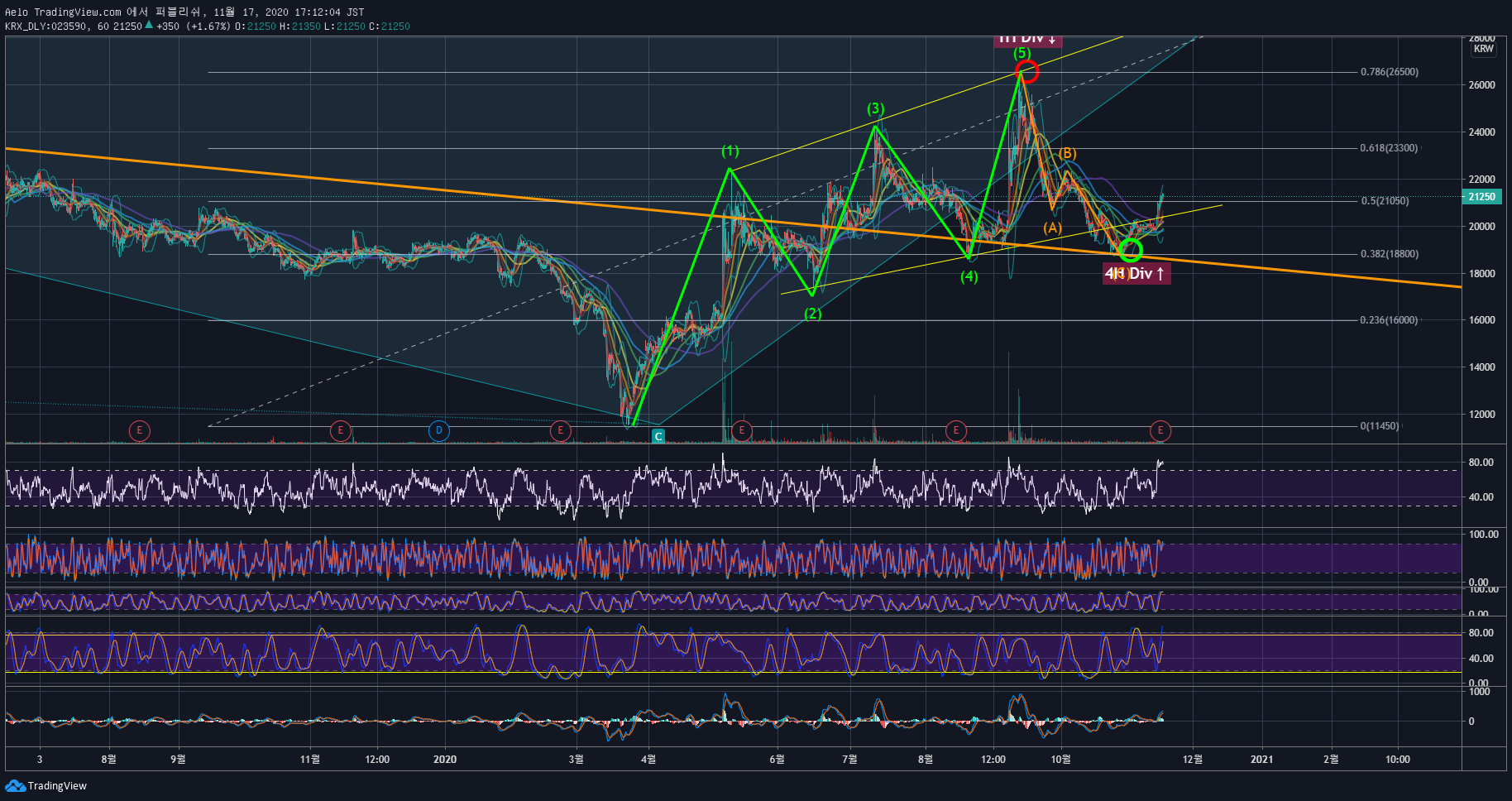Image resolution: width=1512 pixels, height=801 pixels.
Task: Select the green (3) wave label
Action: [x=875, y=109]
